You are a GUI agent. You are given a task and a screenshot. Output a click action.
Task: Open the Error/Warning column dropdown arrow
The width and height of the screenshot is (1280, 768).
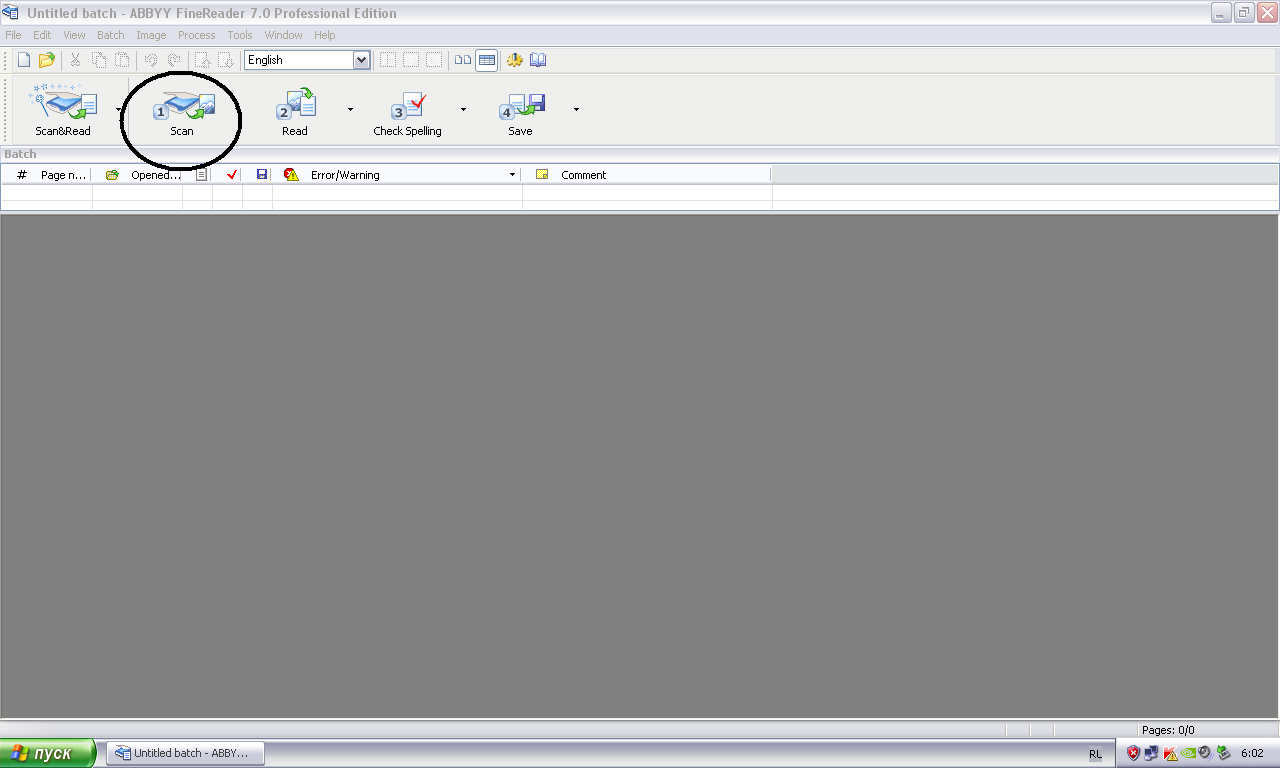512,175
